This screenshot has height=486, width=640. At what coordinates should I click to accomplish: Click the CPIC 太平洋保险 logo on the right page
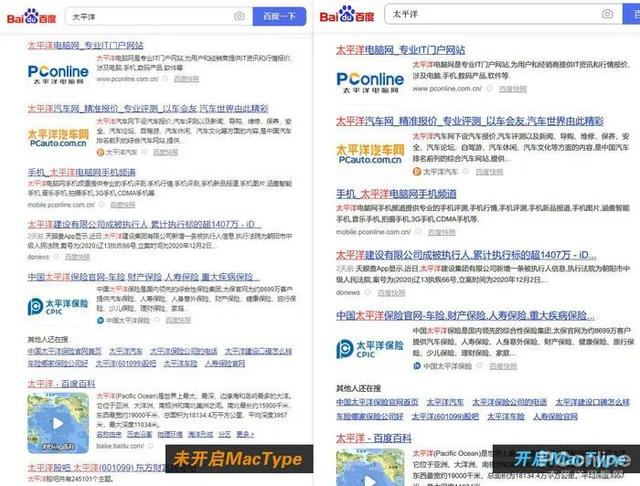[370, 349]
